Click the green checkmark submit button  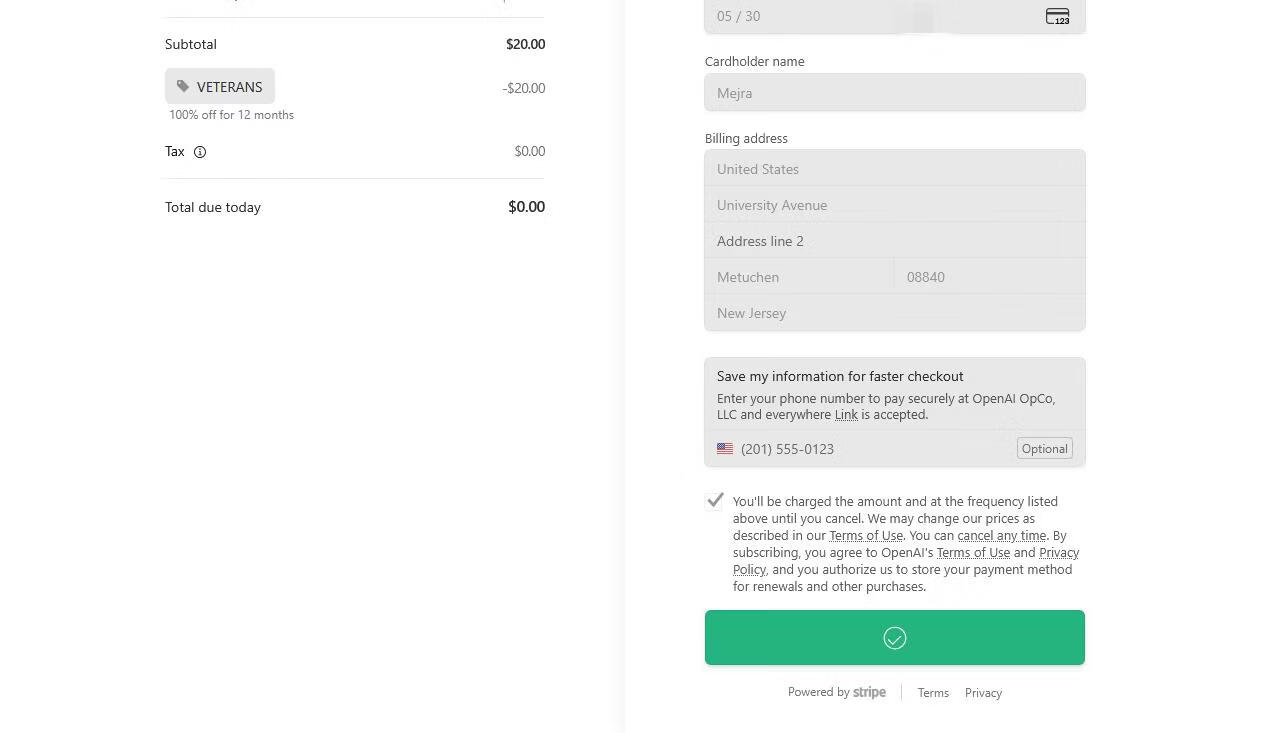(x=894, y=638)
